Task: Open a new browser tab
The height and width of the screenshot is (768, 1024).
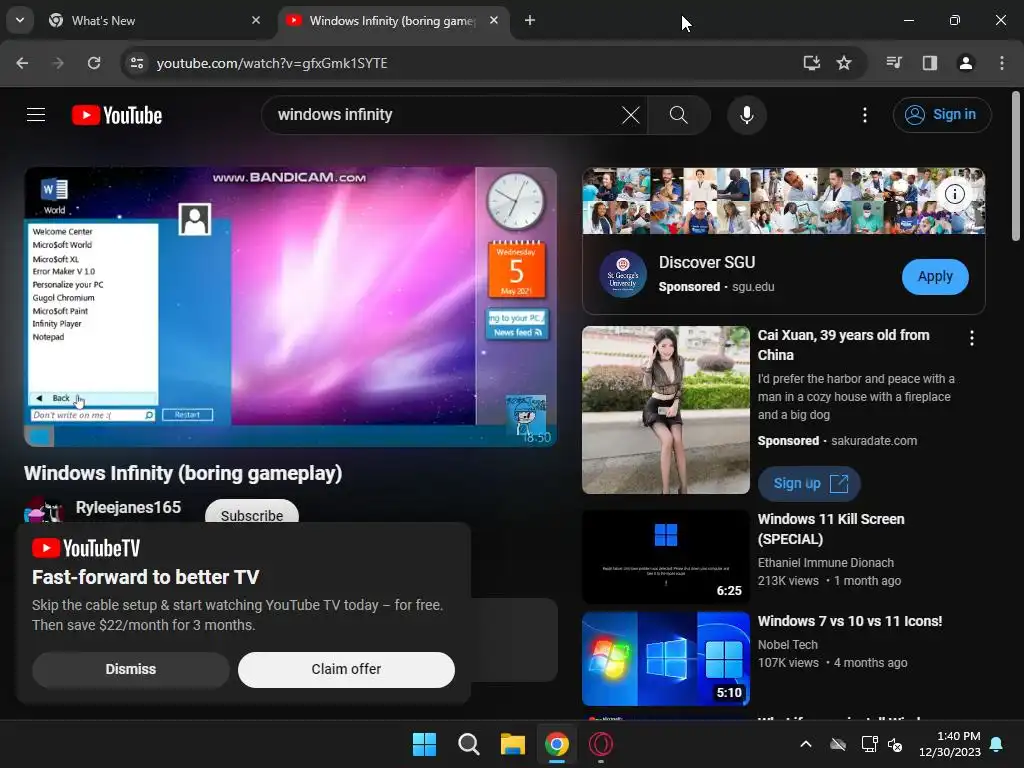Action: (x=530, y=21)
